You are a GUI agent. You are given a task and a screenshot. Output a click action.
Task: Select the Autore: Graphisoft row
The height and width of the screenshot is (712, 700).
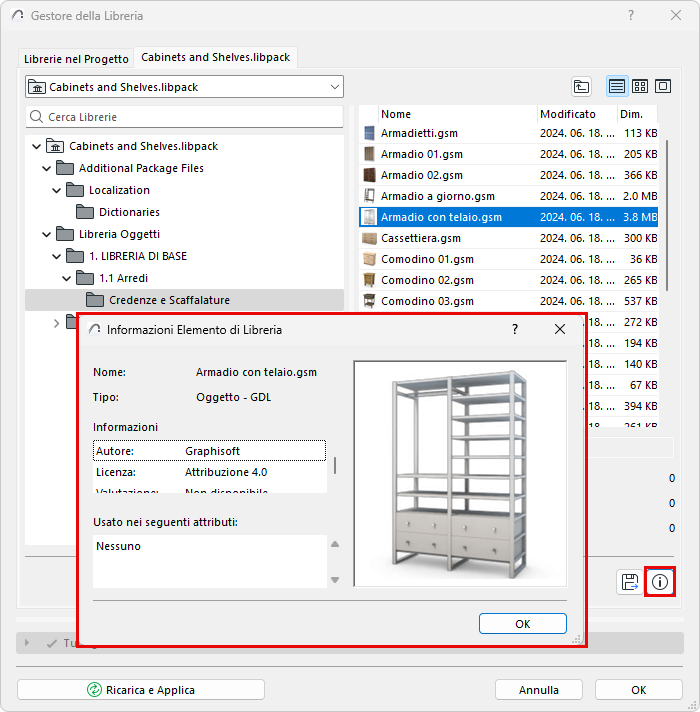209,451
